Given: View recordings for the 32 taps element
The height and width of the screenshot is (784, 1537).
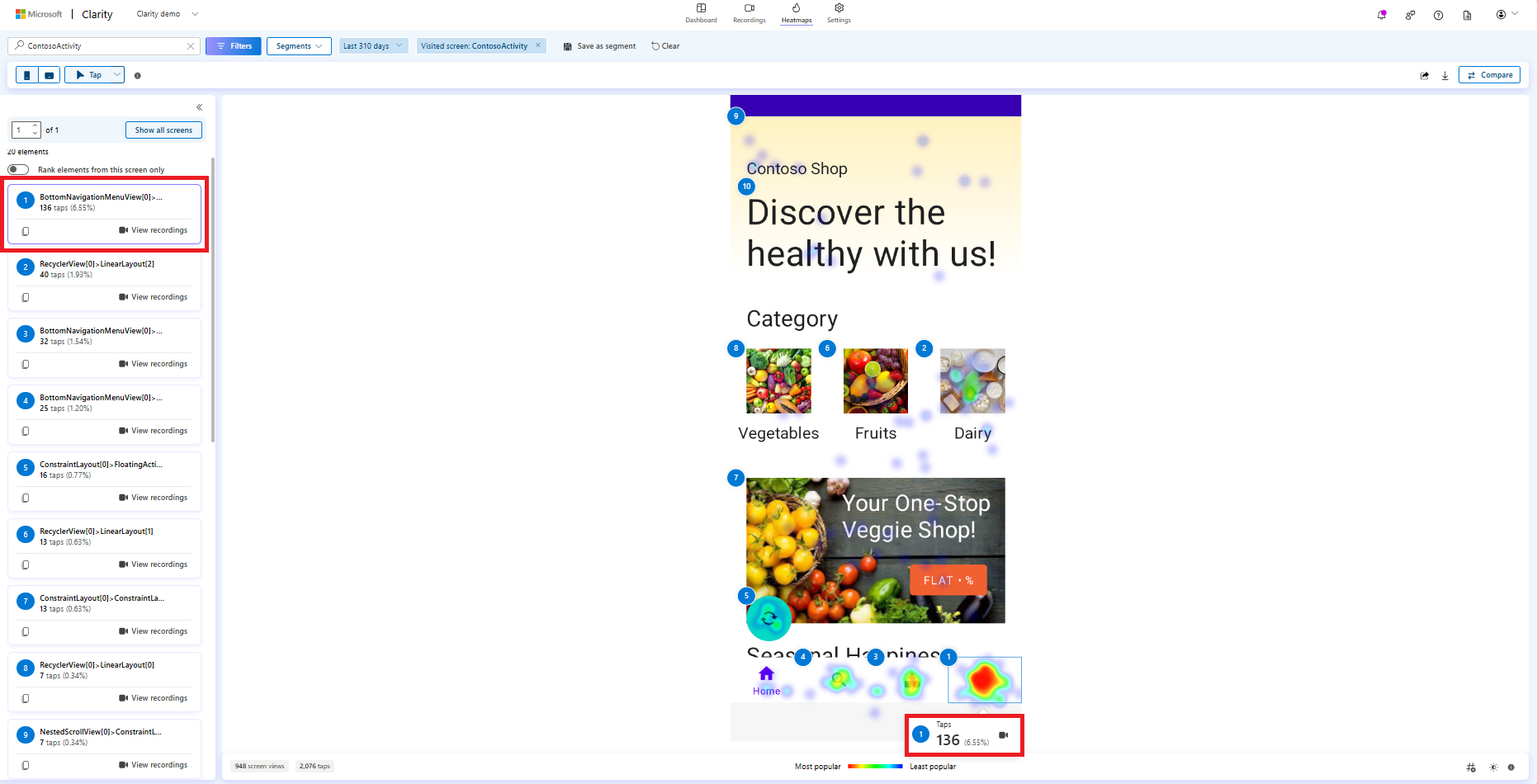Looking at the screenshot, I should 154,364.
